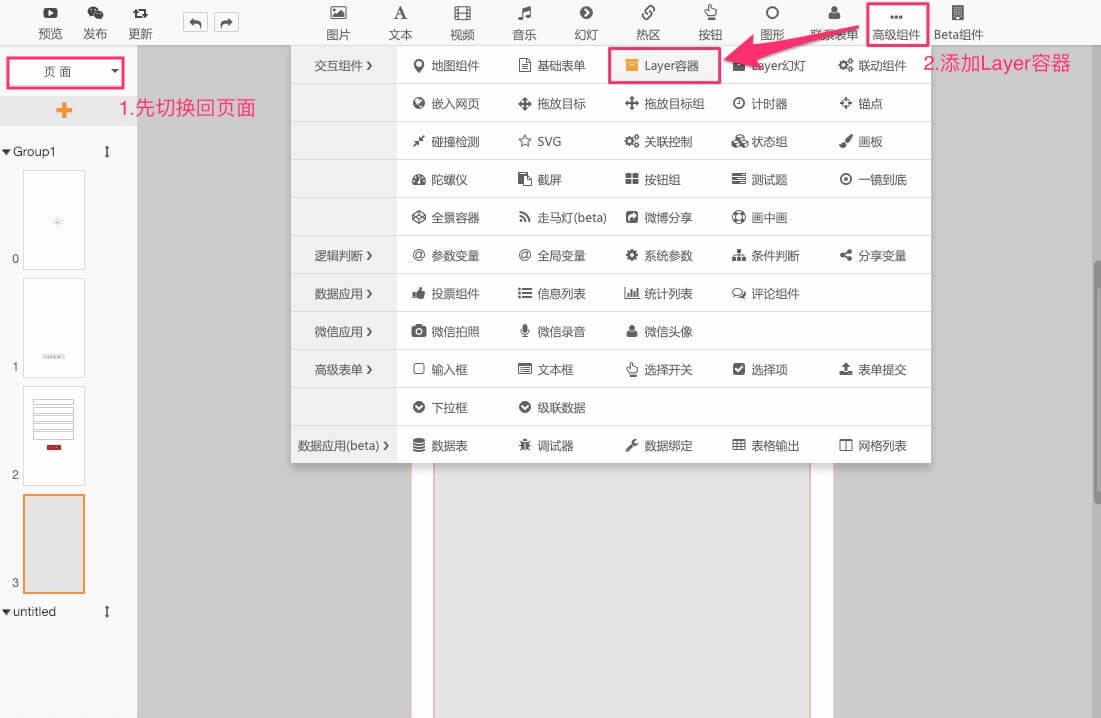Select the Layer容器 component
1101x718 pixels.
coord(664,66)
